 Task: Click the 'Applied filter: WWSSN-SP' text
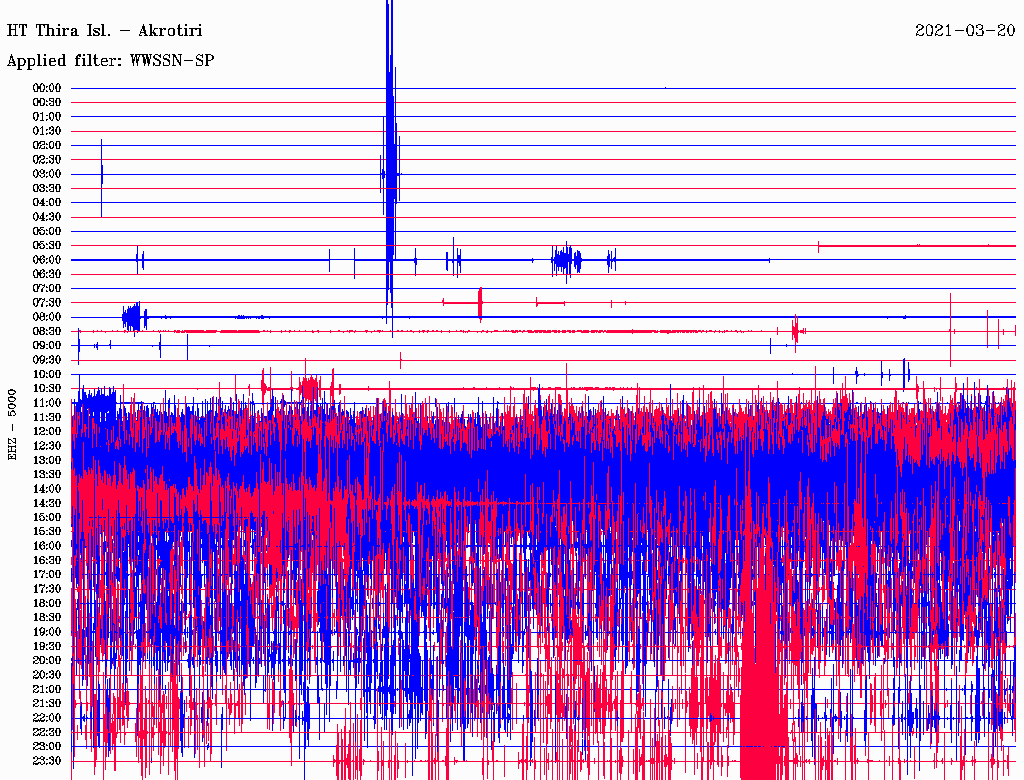110,61
